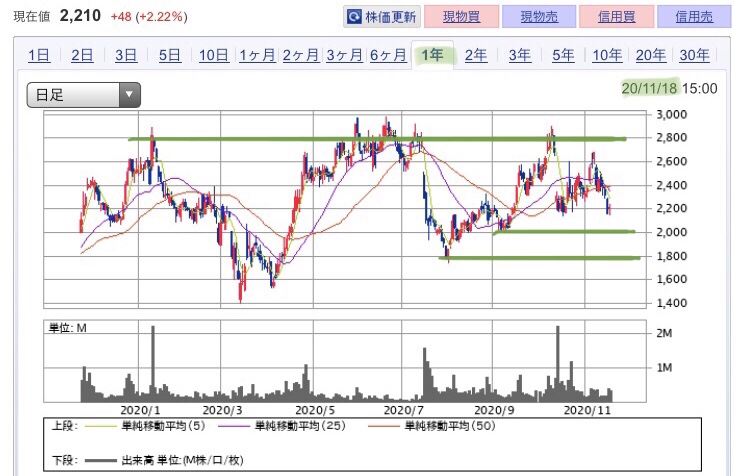Click the 単位: M volume unit label
The width and height of the screenshot is (734, 476).
[x=68, y=328]
